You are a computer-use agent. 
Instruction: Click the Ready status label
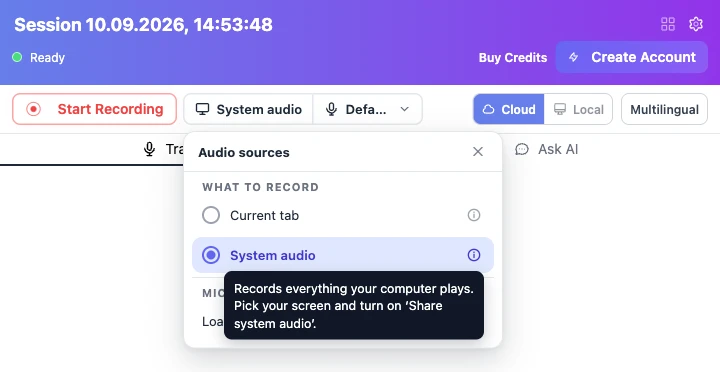47,58
